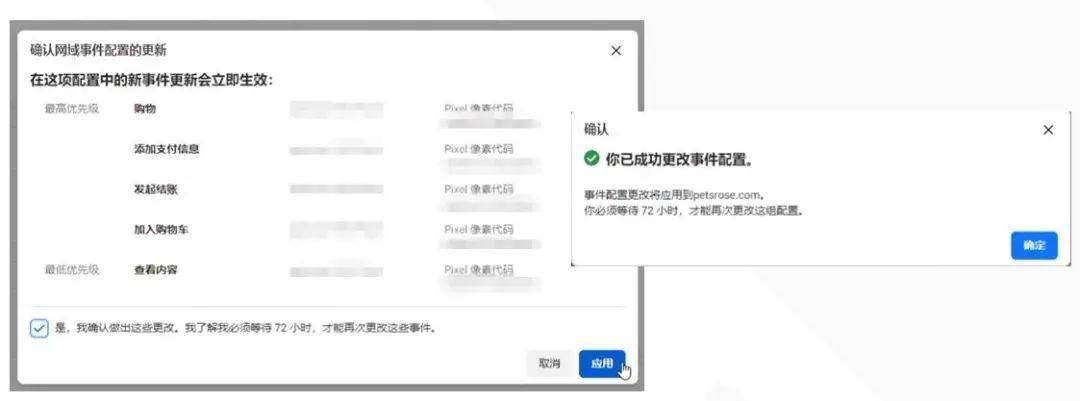This screenshot has width=1080, height=401.
Task: Click Pixel 像素代码 beside 查看内容
Action: tap(478, 269)
